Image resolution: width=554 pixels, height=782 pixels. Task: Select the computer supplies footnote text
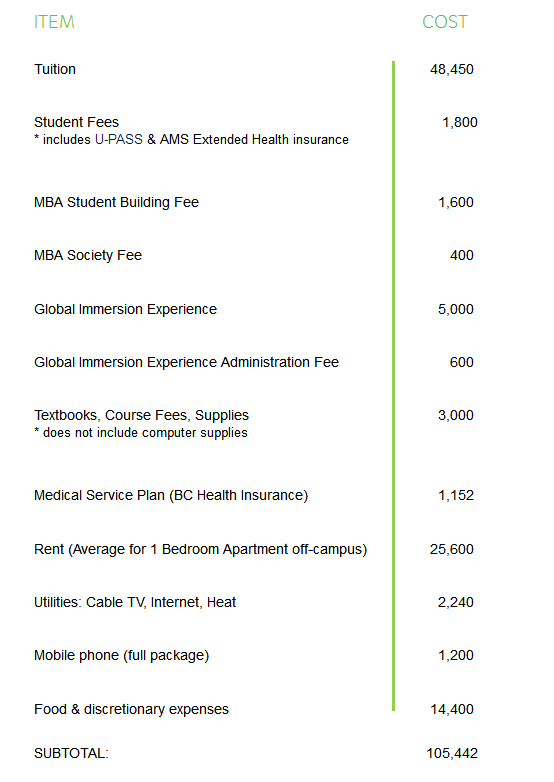[x=141, y=433]
